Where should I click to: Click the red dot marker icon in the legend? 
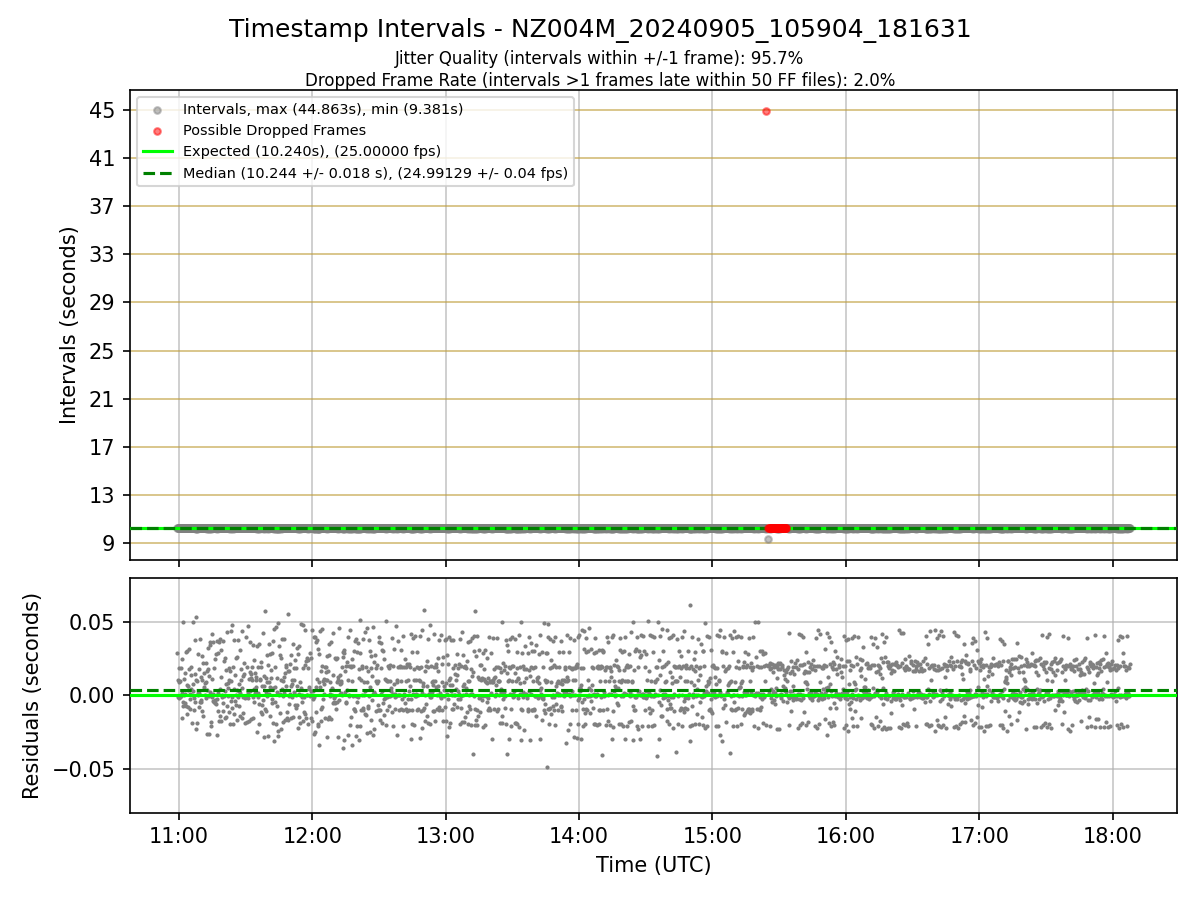click(x=158, y=130)
